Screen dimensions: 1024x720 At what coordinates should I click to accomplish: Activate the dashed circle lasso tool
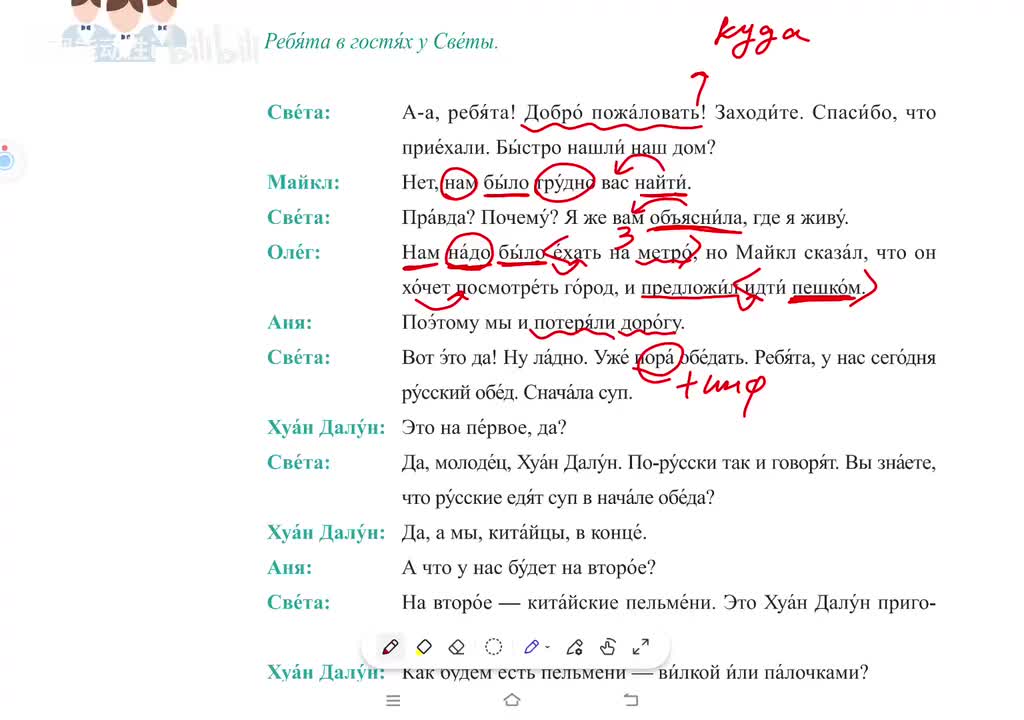pyautogui.click(x=494, y=647)
